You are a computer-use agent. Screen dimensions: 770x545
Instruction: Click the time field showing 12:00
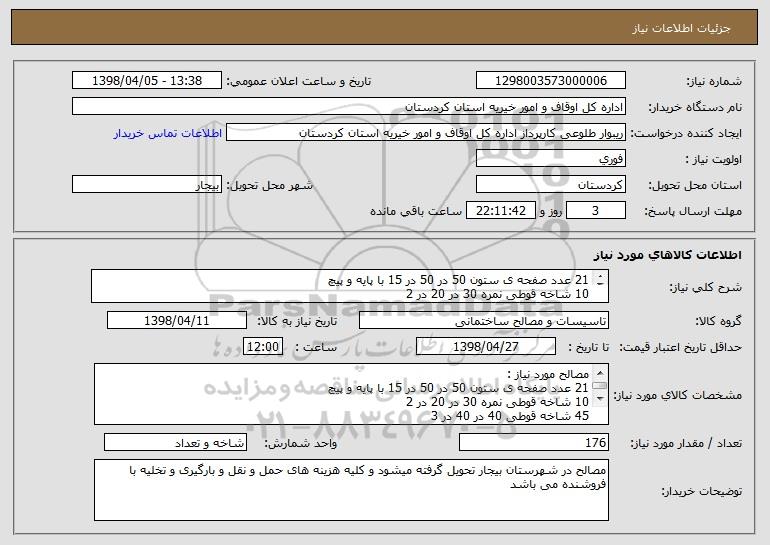coord(263,347)
